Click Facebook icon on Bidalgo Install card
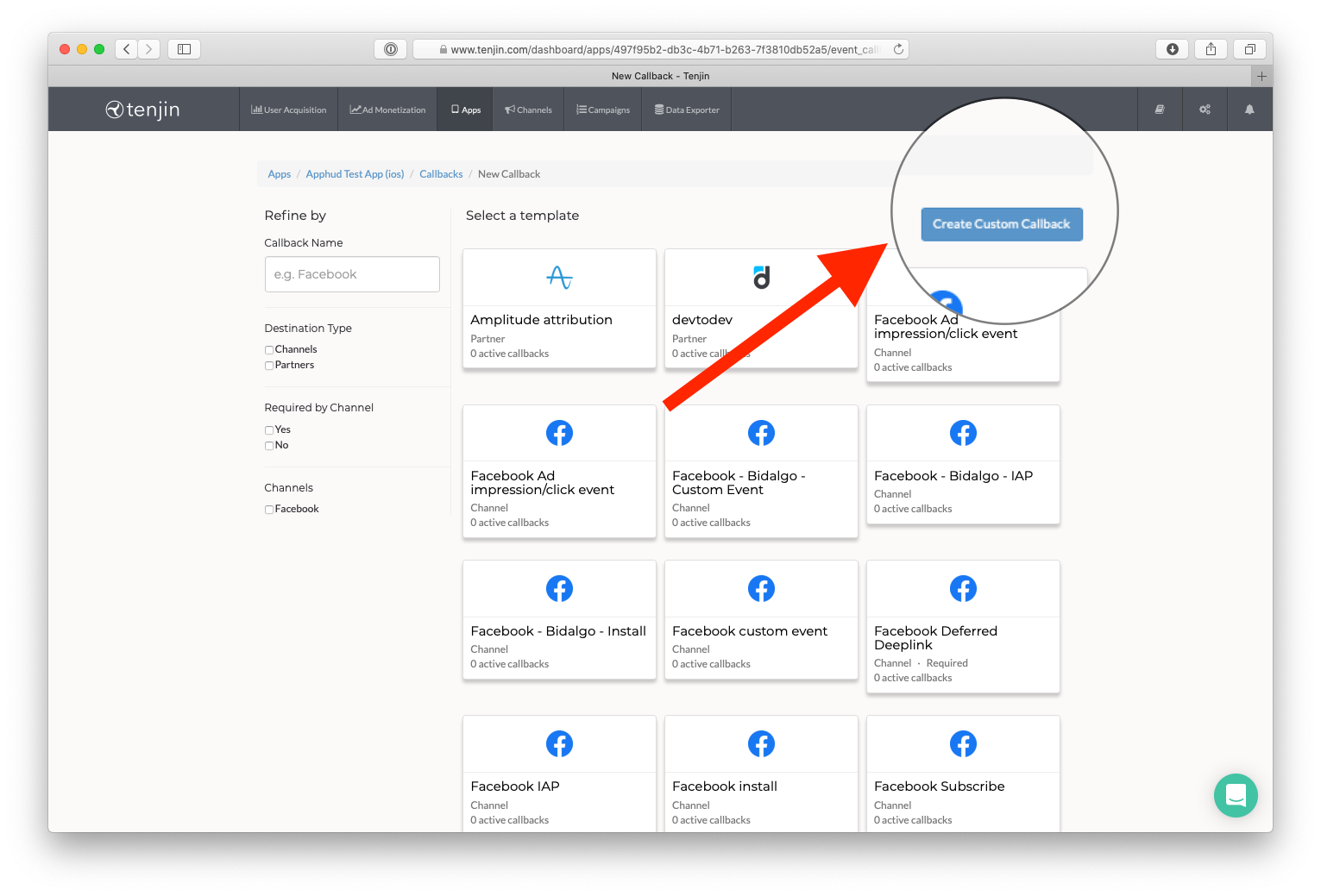The height and width of the screenshot is (896, 1321). point(559,589)
